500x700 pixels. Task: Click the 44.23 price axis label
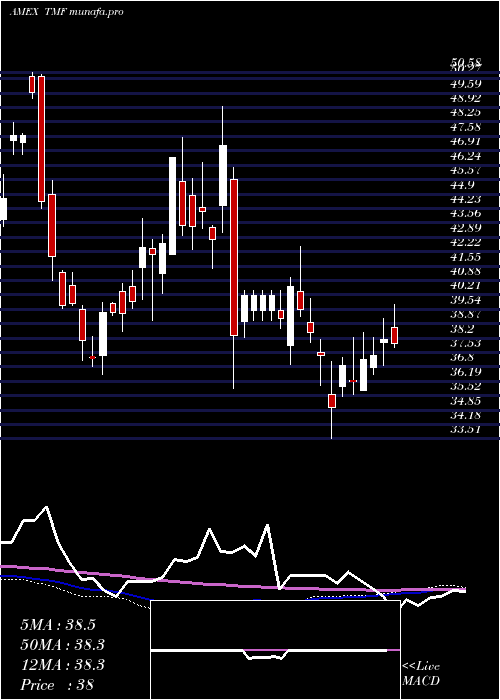pos(465,199)
